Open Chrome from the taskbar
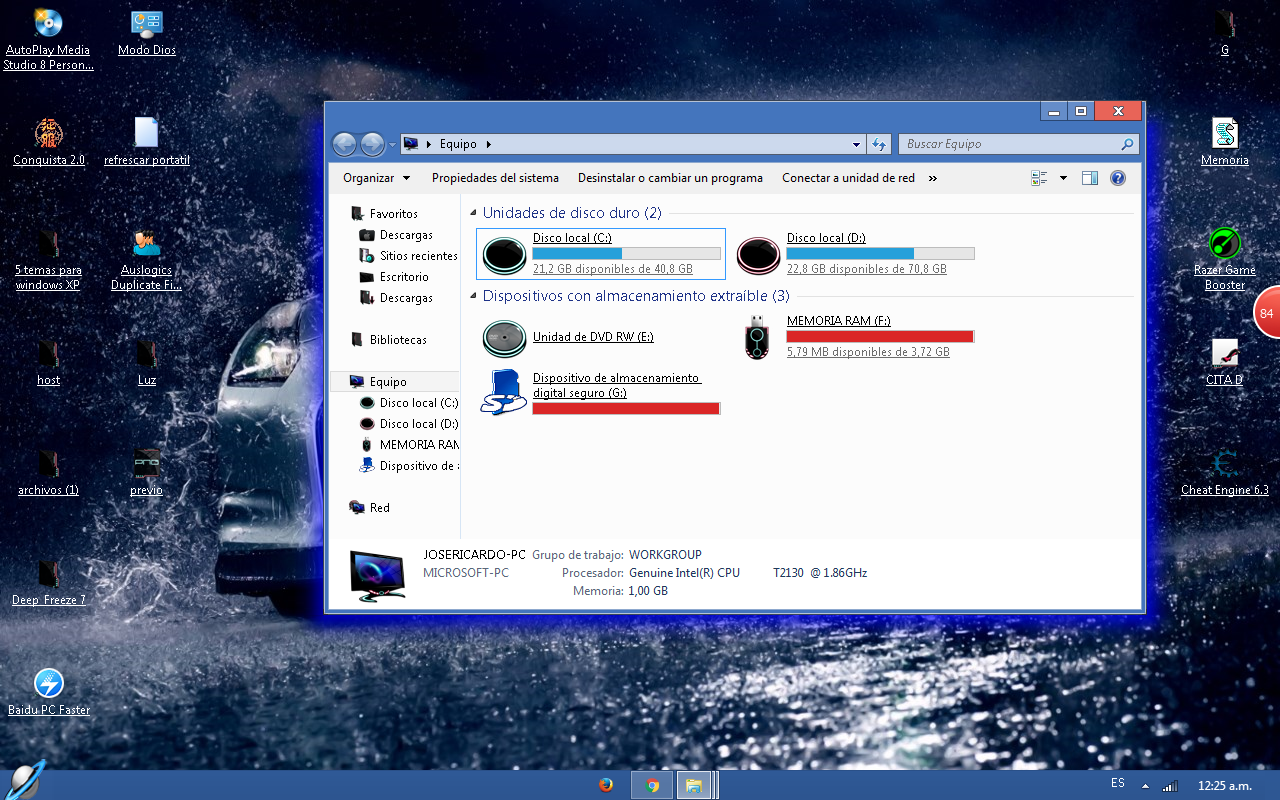The height and width of the screenshot is (800, 1280). (x=652, y=785)
